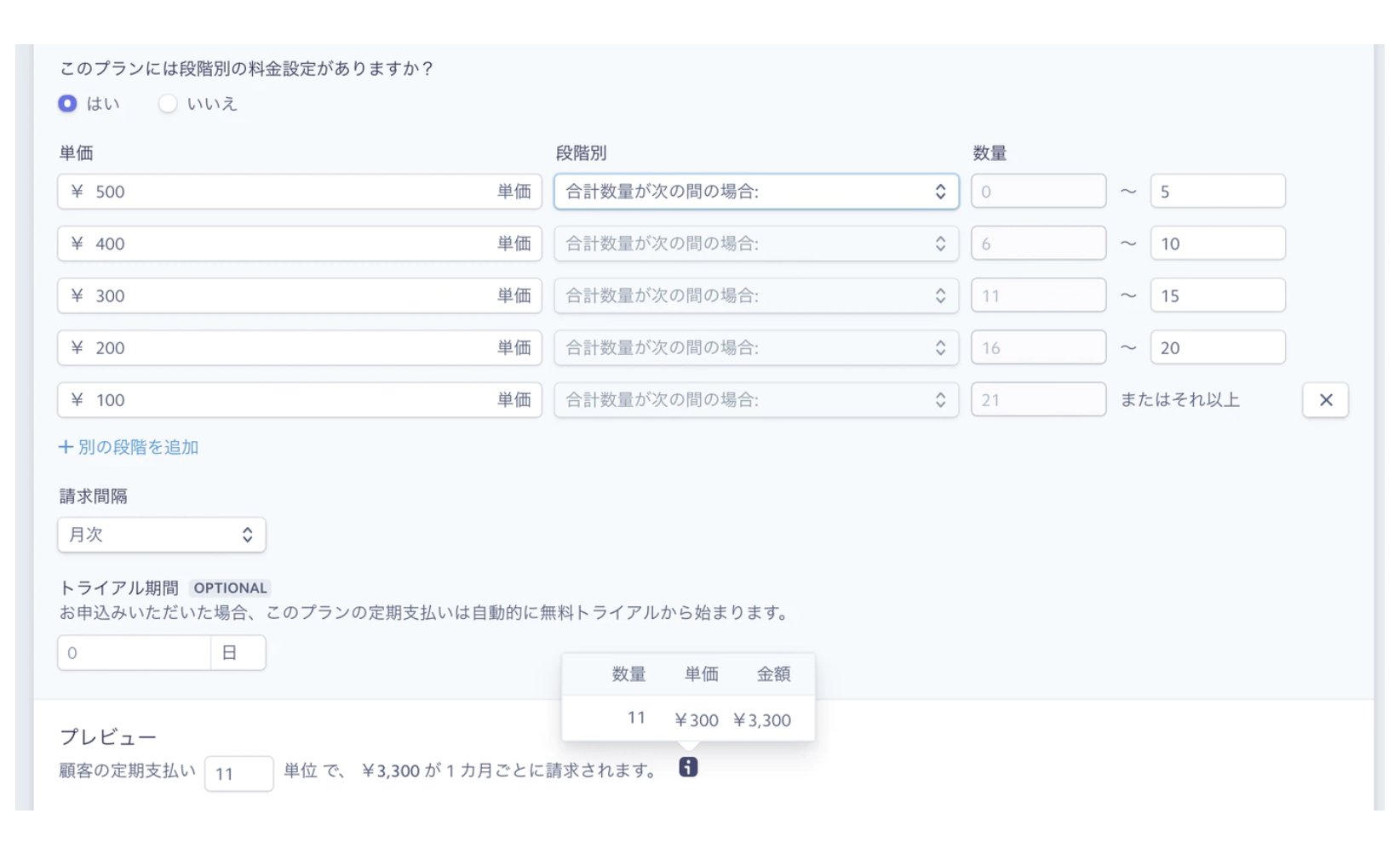This screenshot has width=1400, height=848.
Task: Open the 請求間隔 dropdown showing 月次
Action: [x=162, y=535]
